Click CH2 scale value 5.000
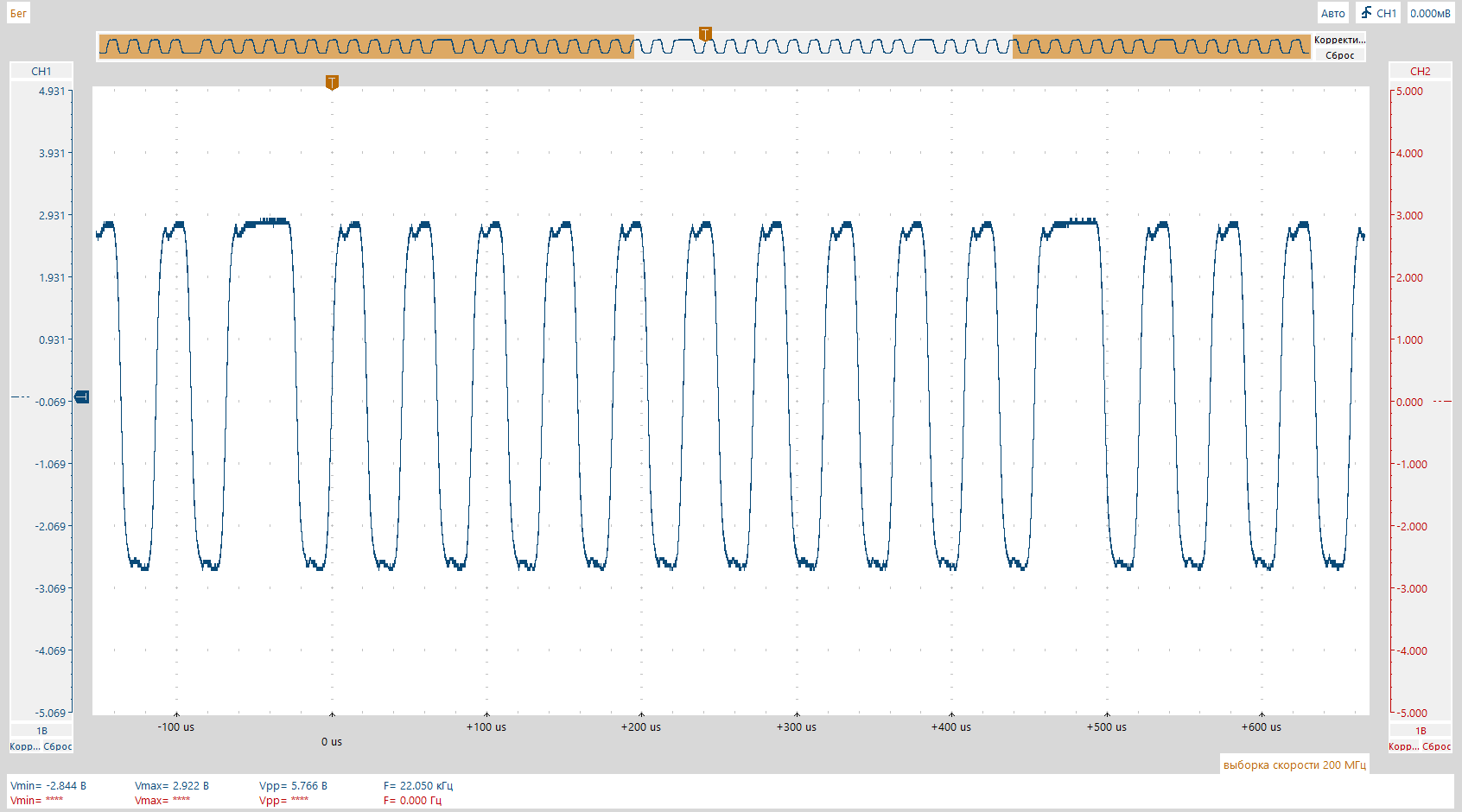 tap(1409, 91)
